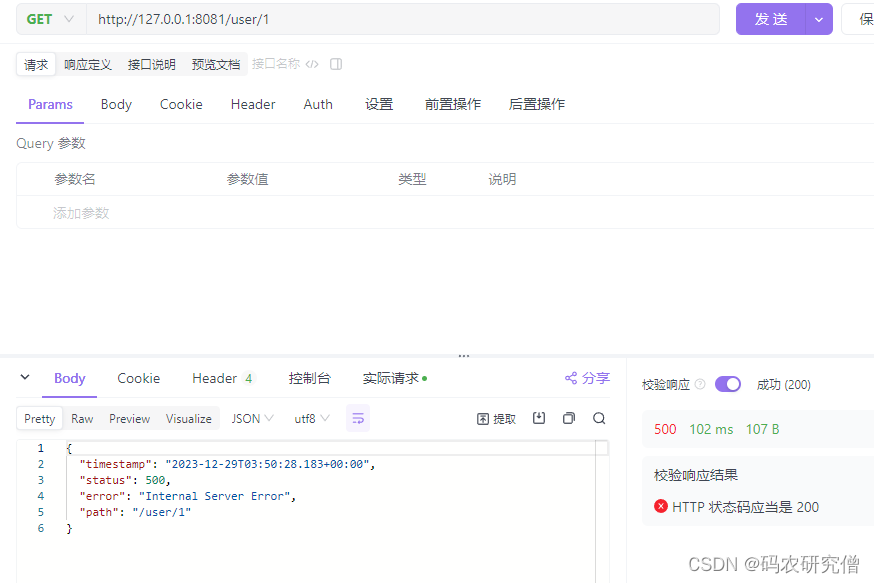The width and height of the screenshot is (874, 583).
Task: Open the JSON format dropdown in response toolbar
Action: pos(252,419)
